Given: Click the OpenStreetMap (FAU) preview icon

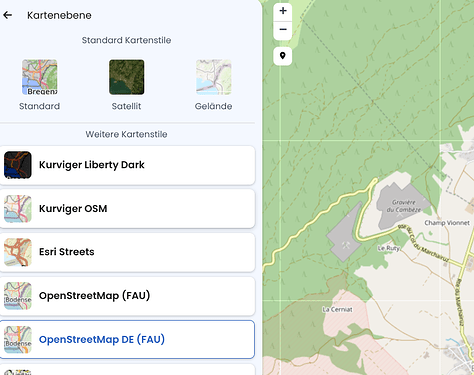Looking at the screenshot, I should 18,296.
